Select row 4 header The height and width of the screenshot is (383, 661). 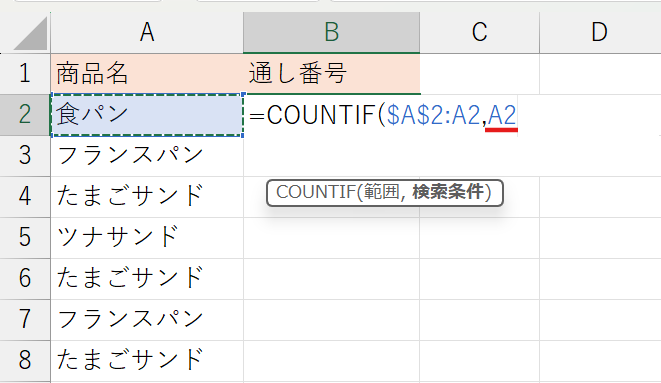coord(25,196)
